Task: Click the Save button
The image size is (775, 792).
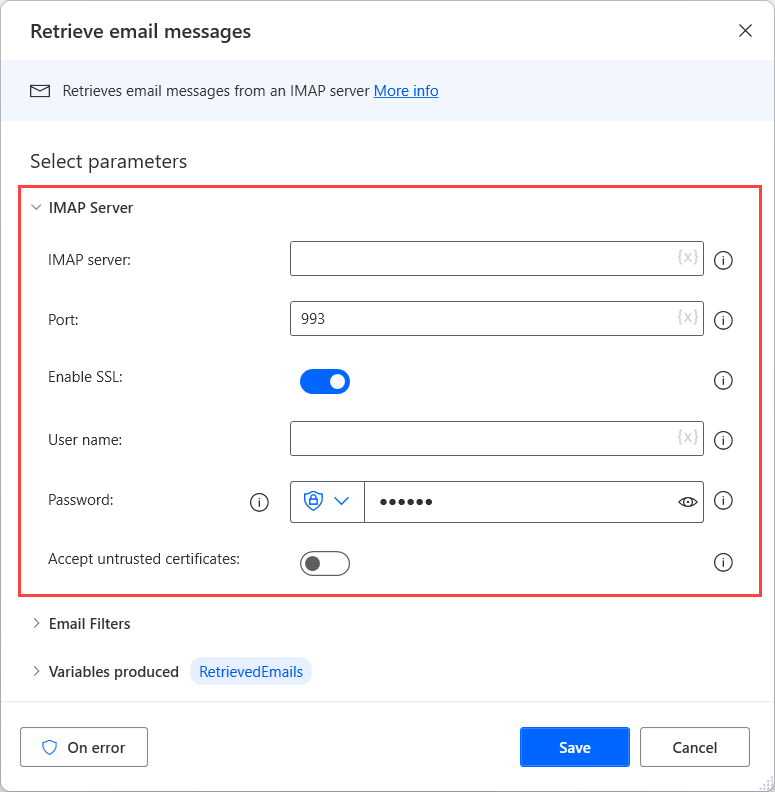Action: click(575, 747)
